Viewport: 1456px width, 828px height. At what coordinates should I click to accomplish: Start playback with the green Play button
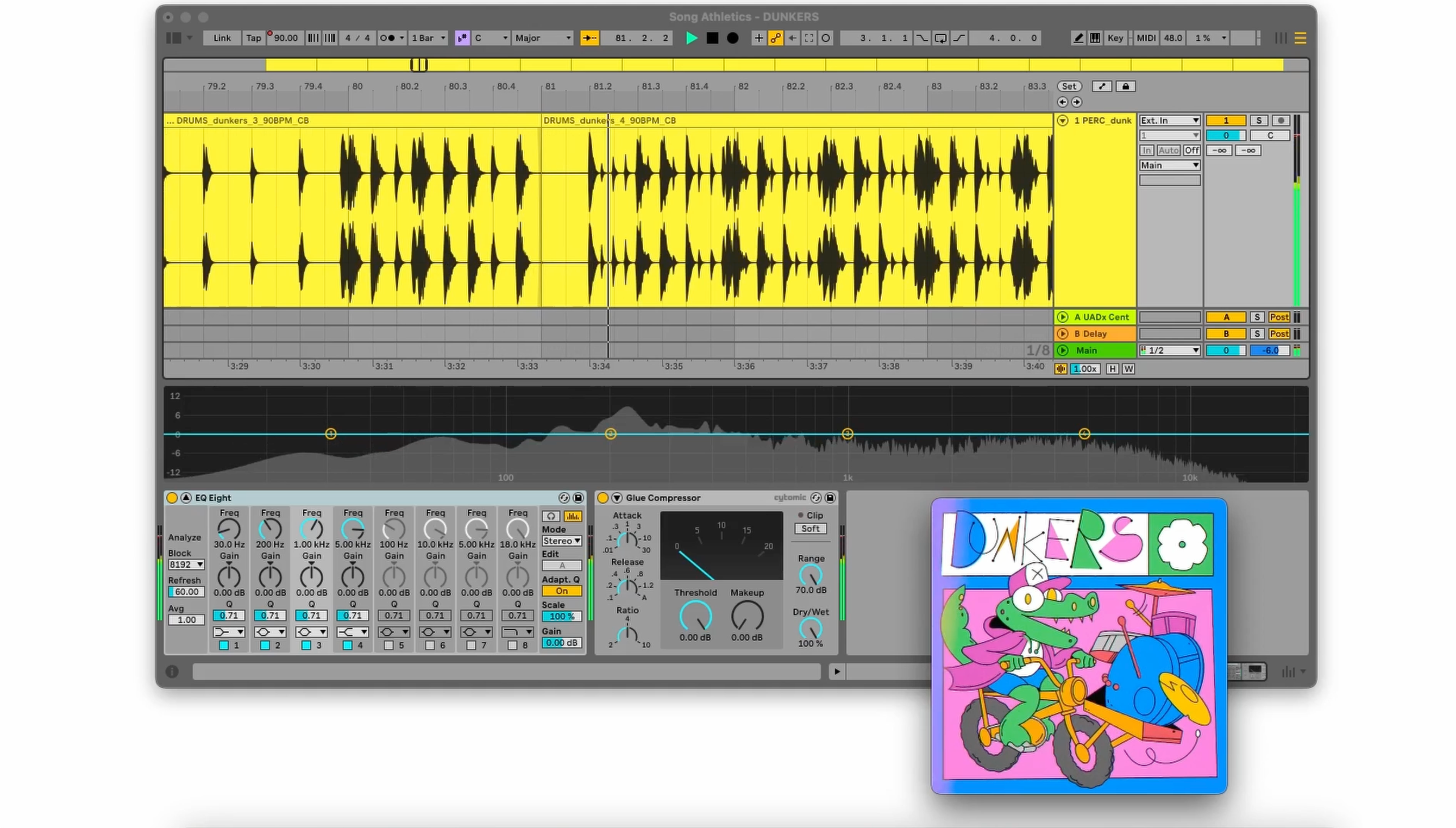point(692,38)
